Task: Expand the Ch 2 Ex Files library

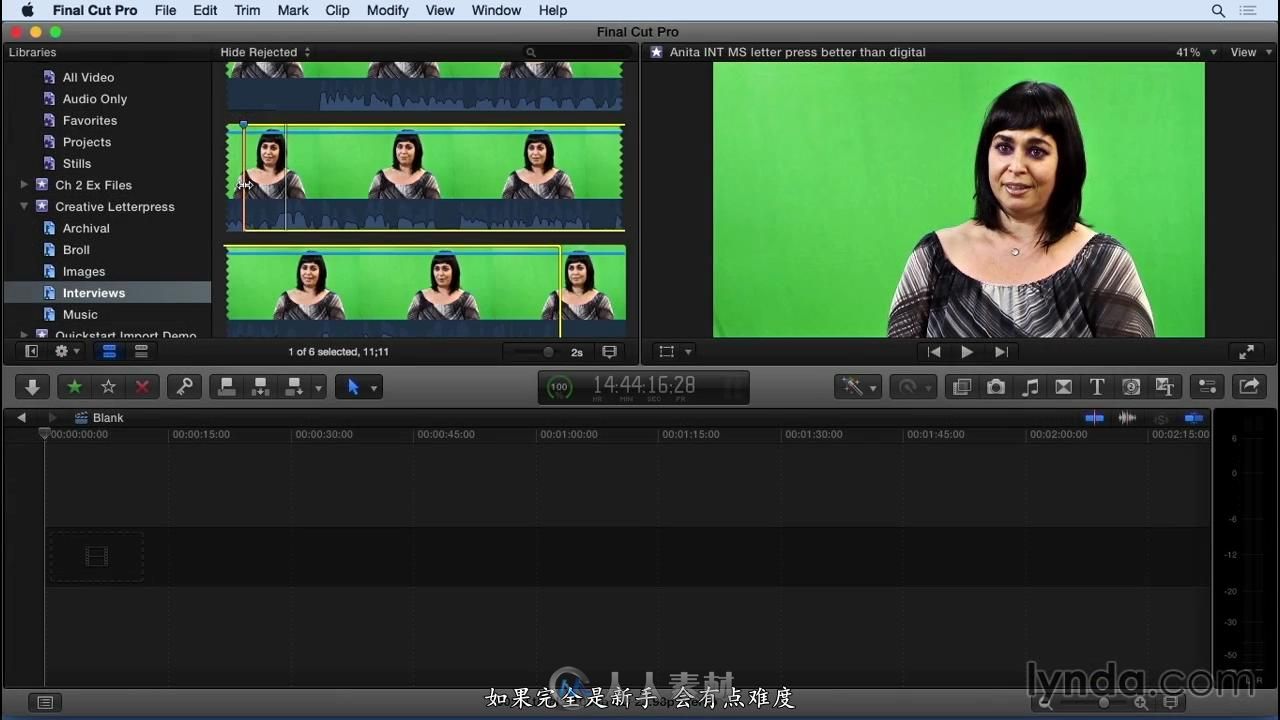Action: 24,185
